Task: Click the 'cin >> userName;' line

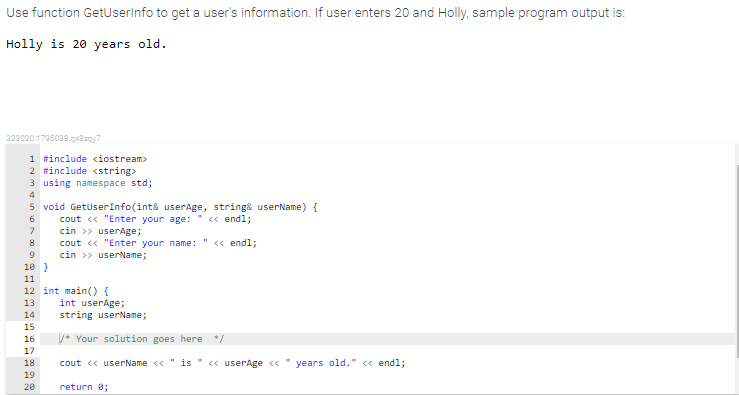Action: pos(103,255)
